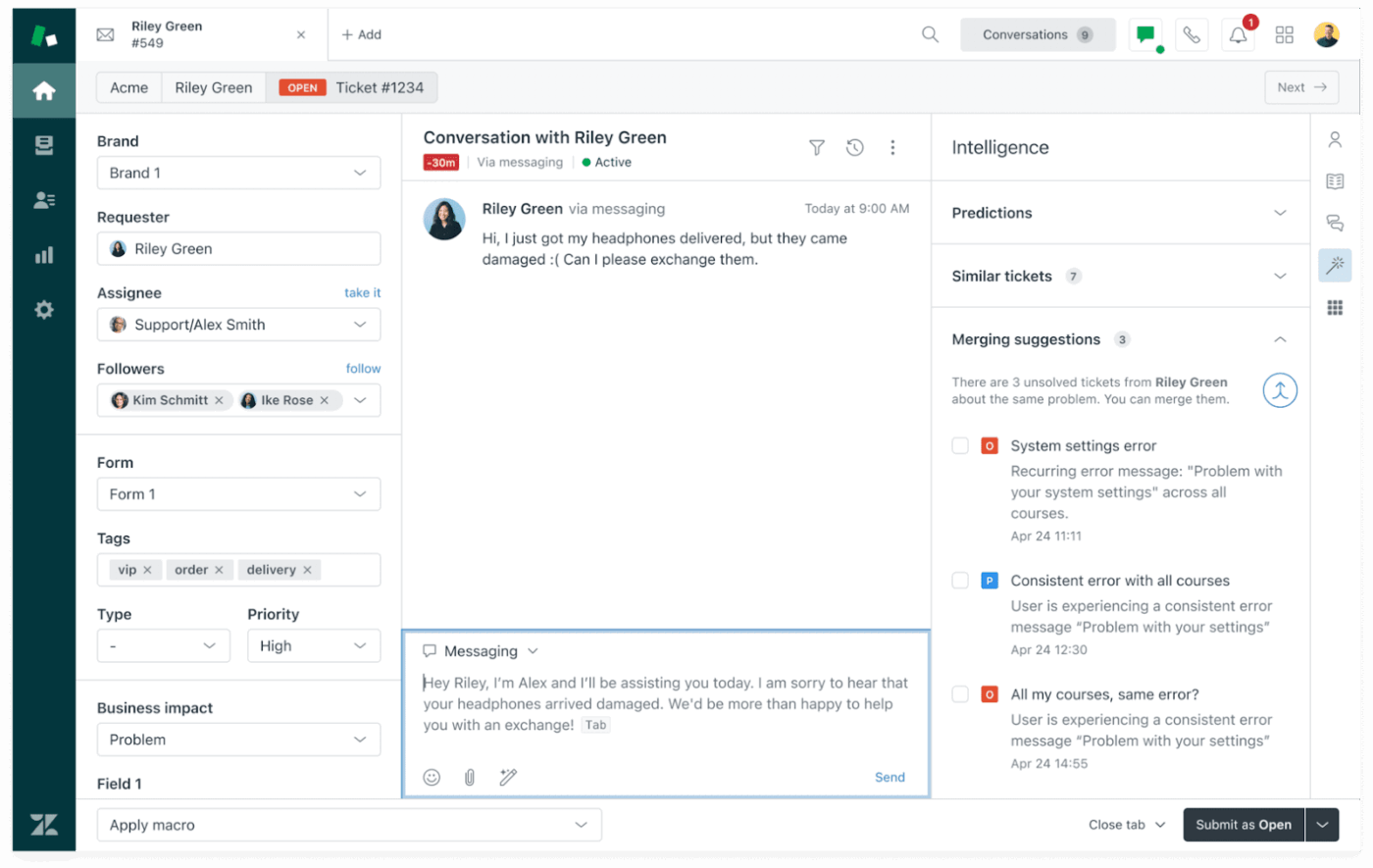This screenshot has height=868, width=1373.
Task: Open the customer context panel
Action: [x=1335, y=139]
